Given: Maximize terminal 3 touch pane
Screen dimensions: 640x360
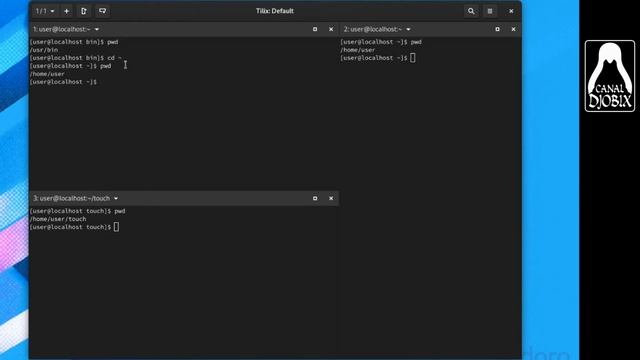Looking at the screenshot, I should coord(315,198).
